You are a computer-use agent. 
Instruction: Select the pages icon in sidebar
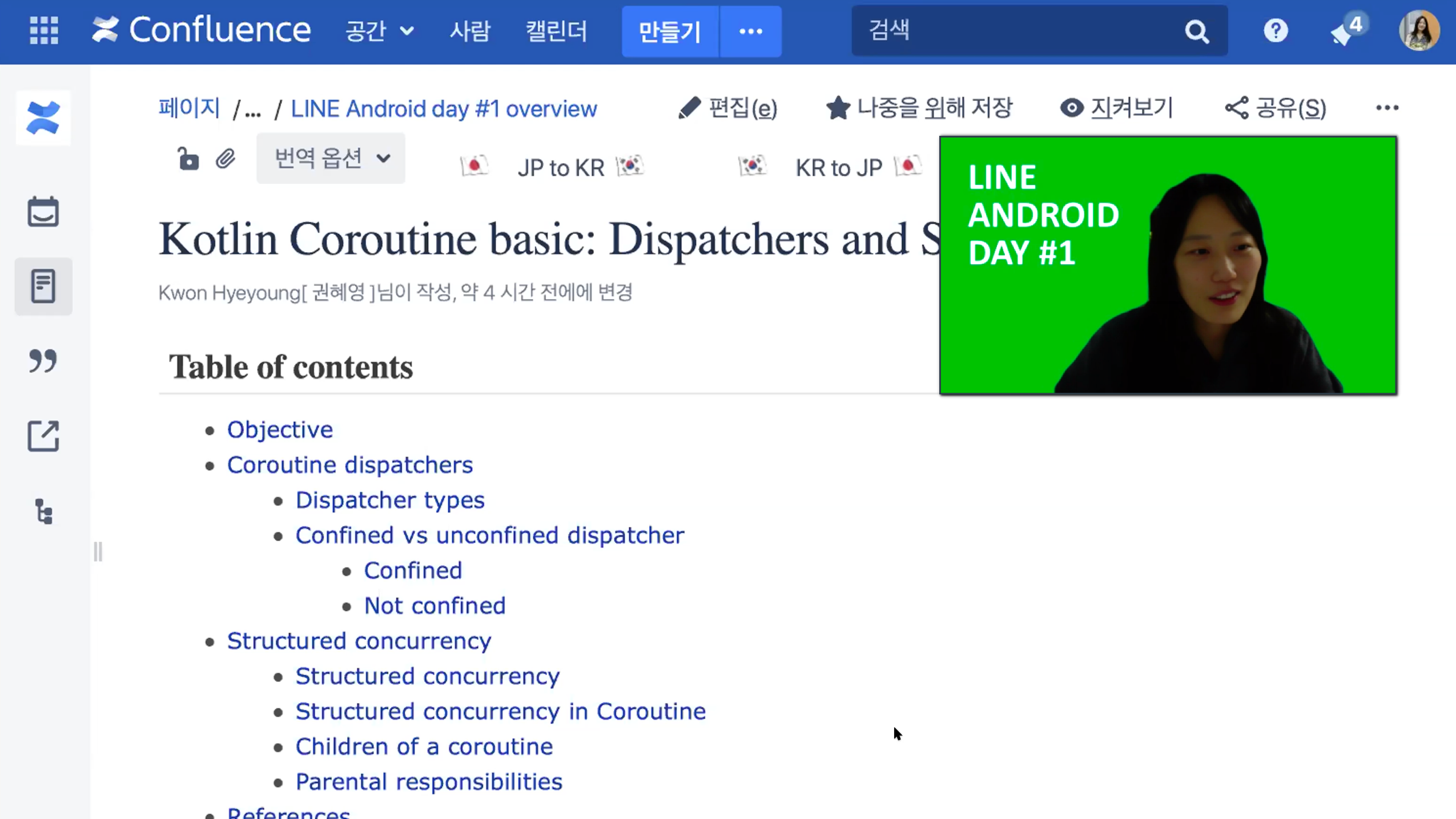(43, 286)
